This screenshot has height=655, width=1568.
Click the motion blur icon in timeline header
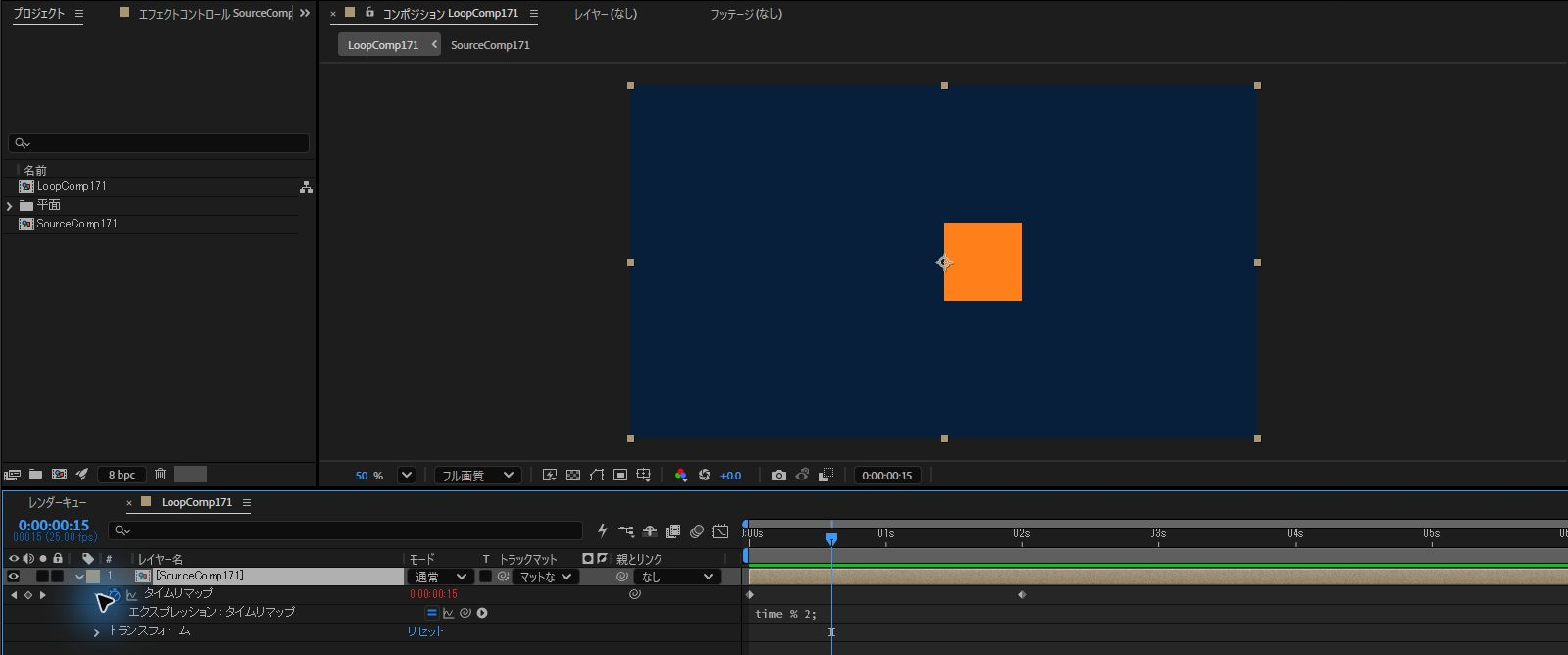pos(697,530)
